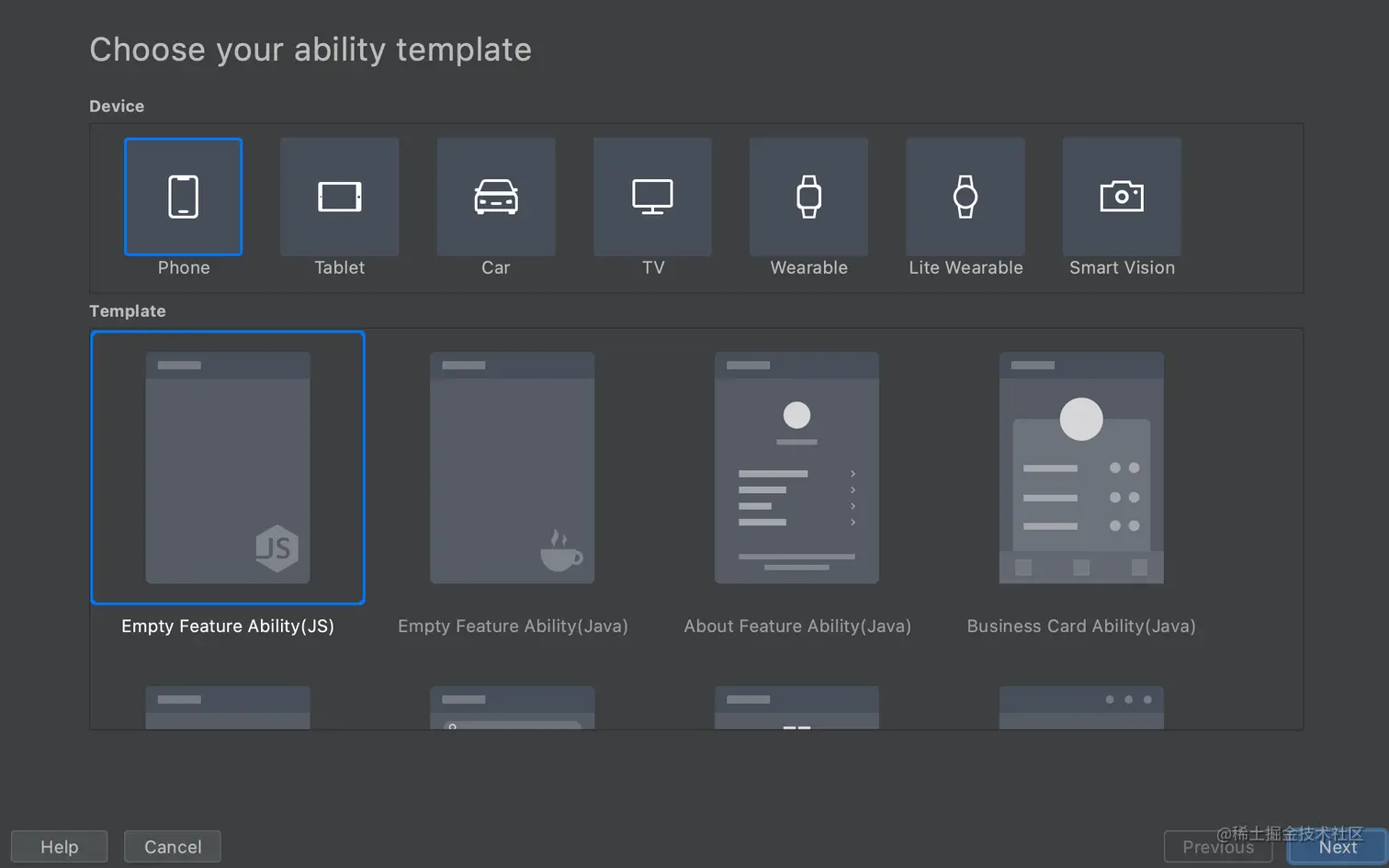Cancel the template wizard
Screen dimensions: 1389x868
coord(173,847)
